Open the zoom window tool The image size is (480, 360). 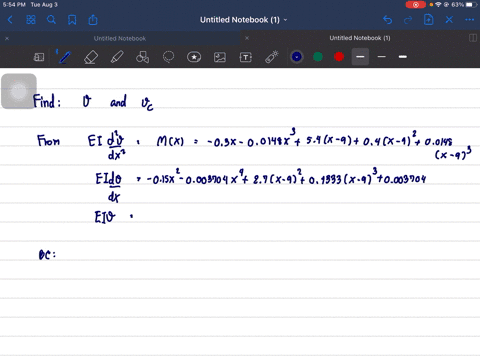(x=39, y=57)
